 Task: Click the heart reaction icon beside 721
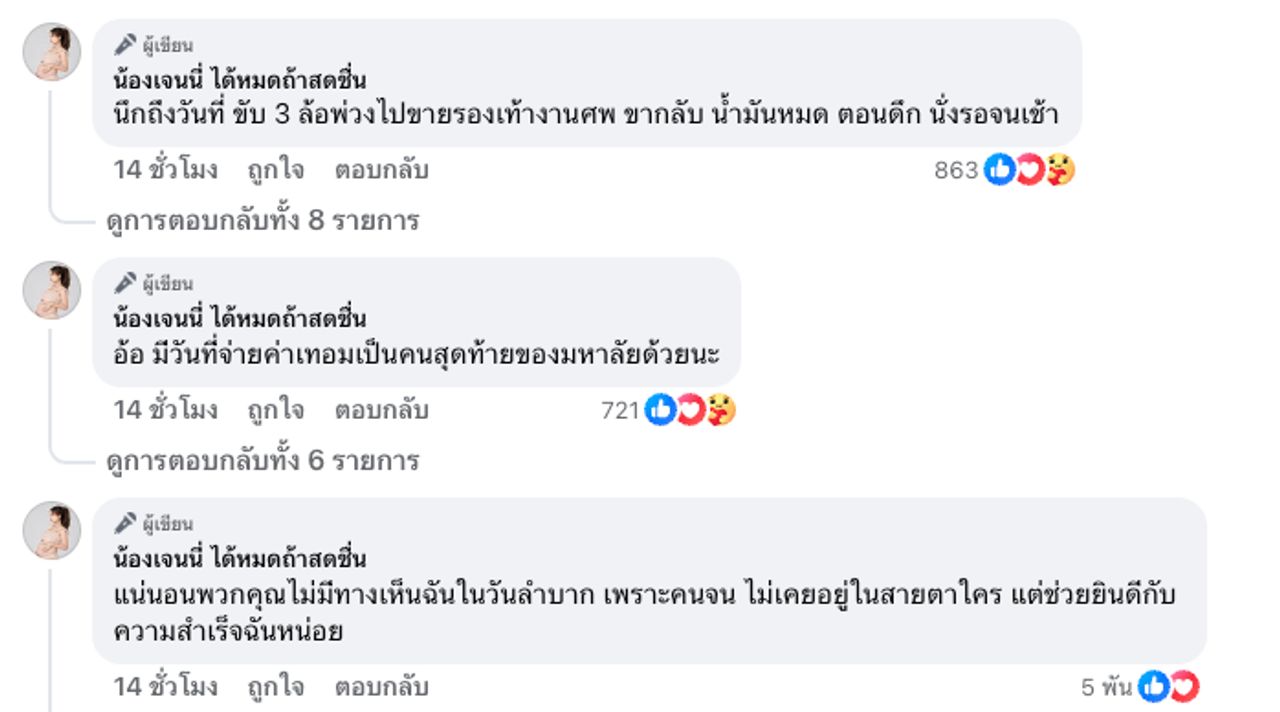690,410
